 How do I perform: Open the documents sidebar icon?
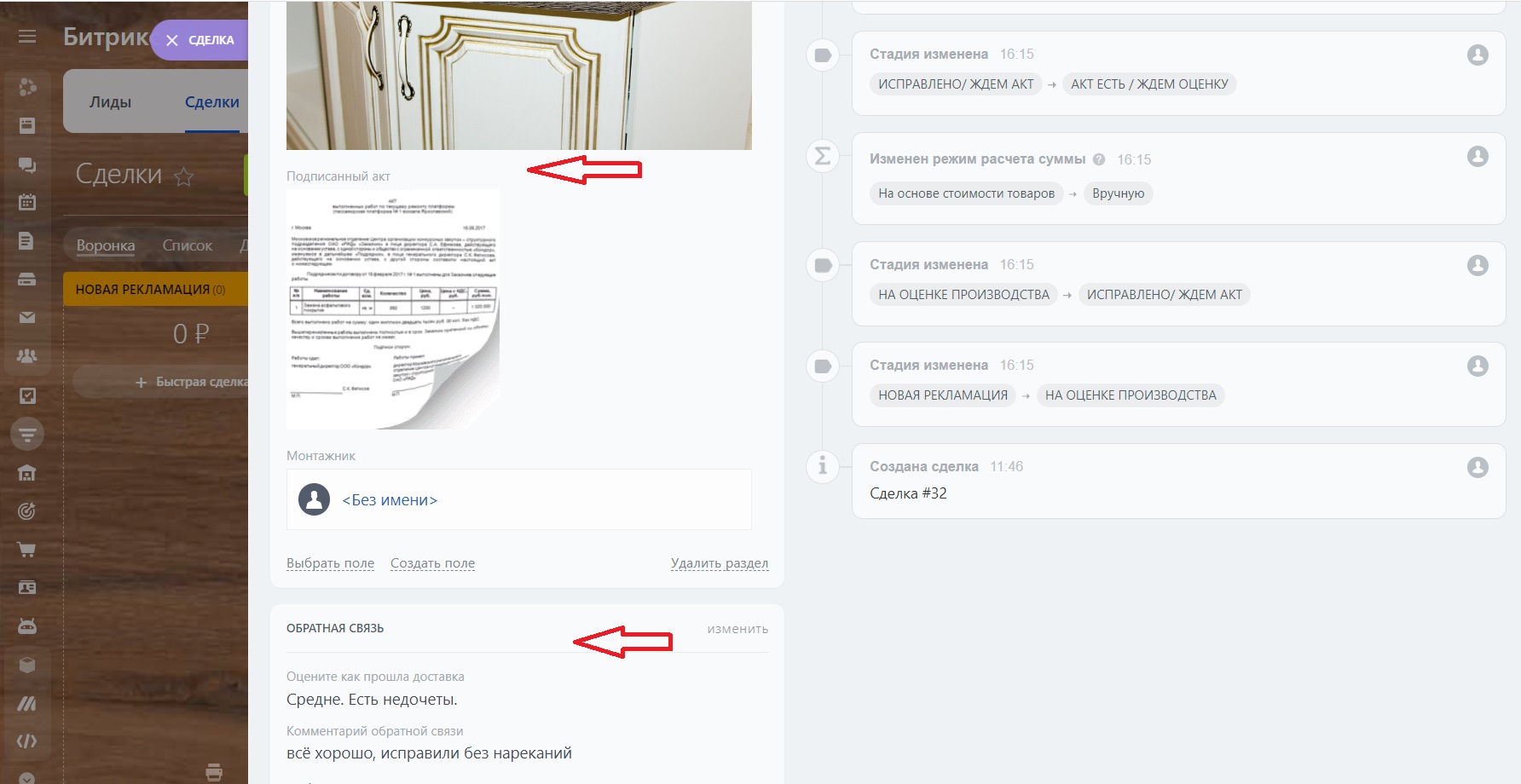click(x=27, y=241)
